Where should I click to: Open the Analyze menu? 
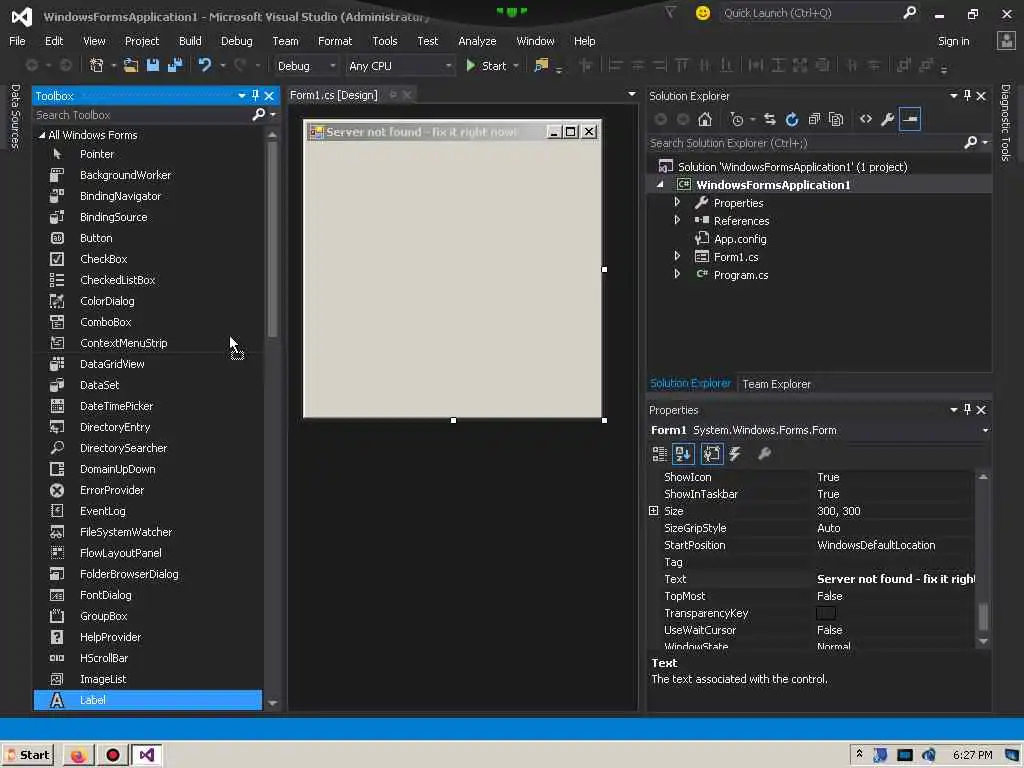click(x=477, y=41)
